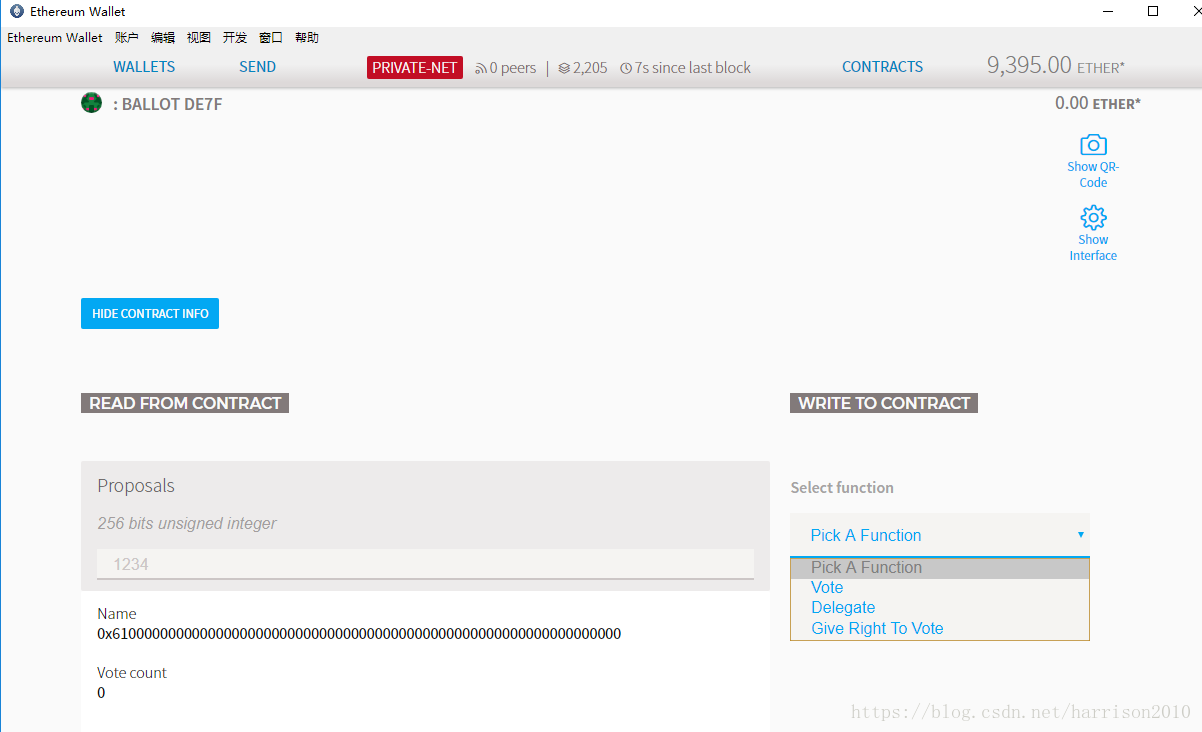Choose Delegate from the function list

tap(940, 608)
